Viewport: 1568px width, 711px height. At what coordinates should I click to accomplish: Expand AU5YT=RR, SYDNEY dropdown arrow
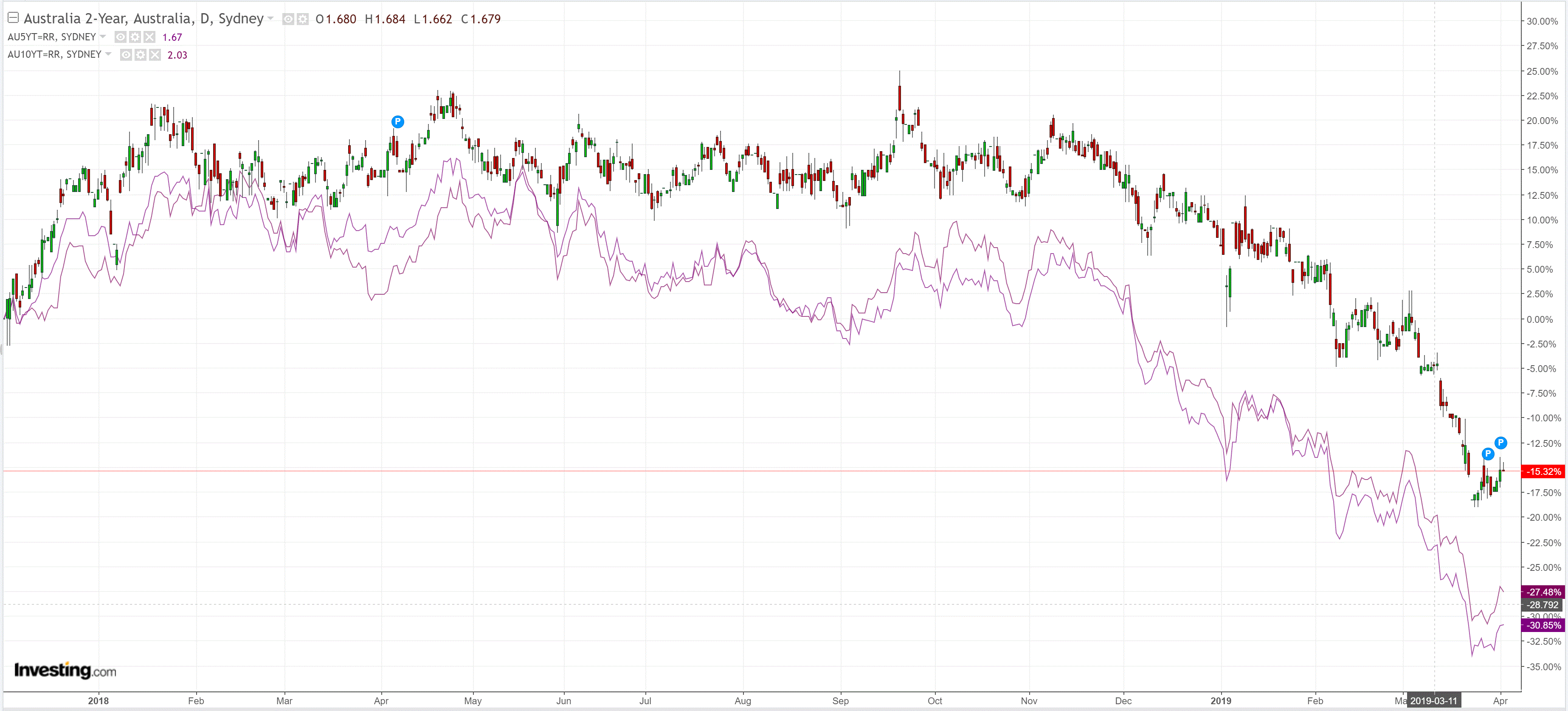tap(103, 37)
